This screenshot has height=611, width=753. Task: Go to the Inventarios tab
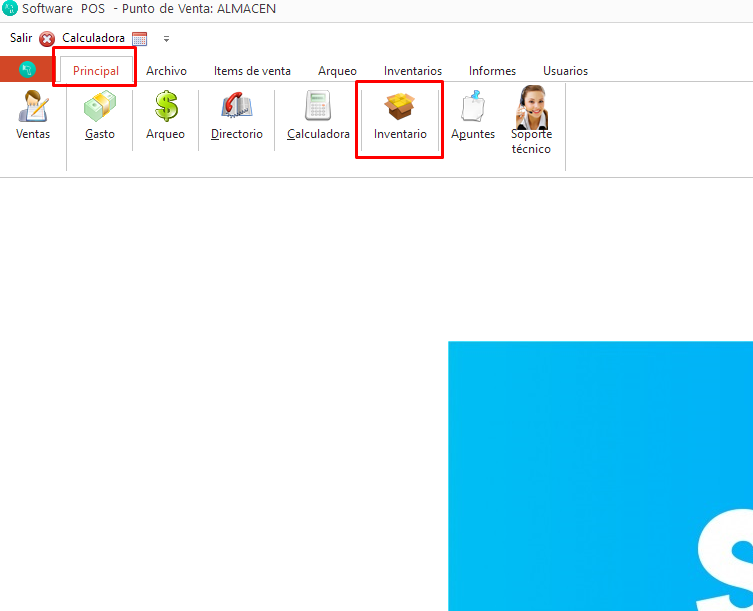click(x=413, y=71)
